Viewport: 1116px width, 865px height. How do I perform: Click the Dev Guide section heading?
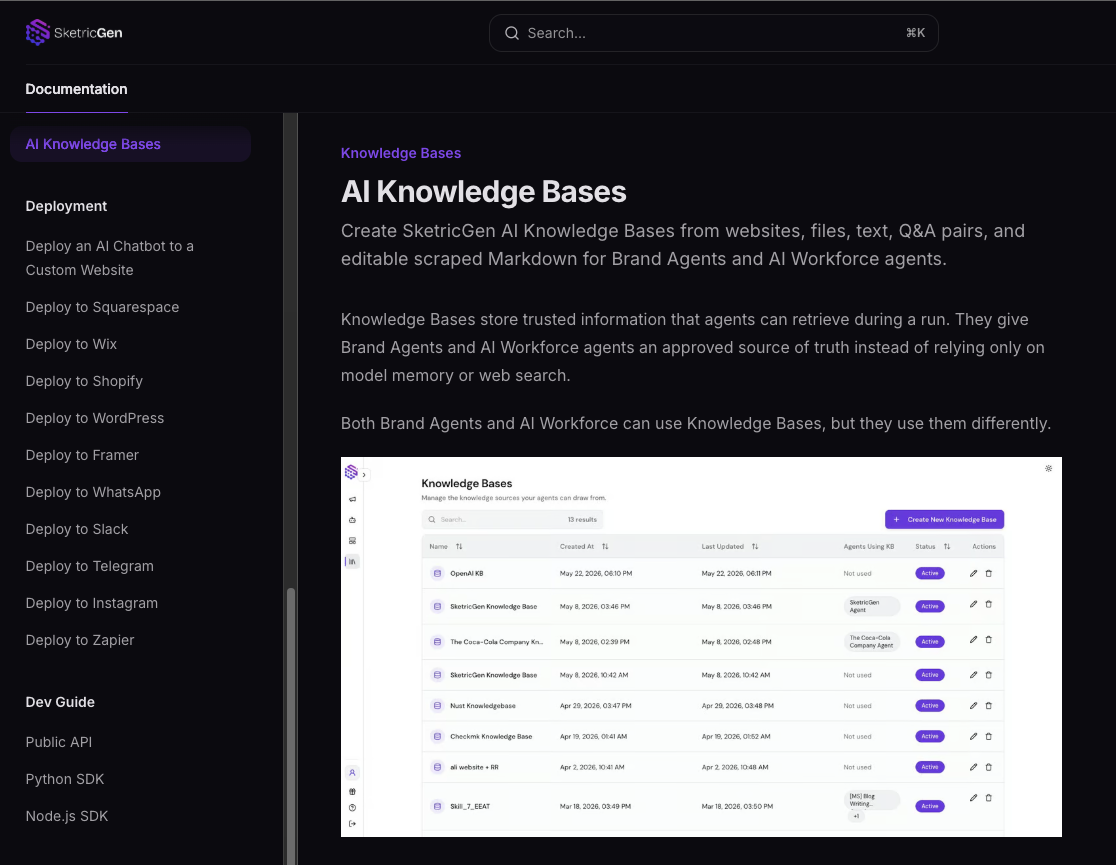[60, 702]
